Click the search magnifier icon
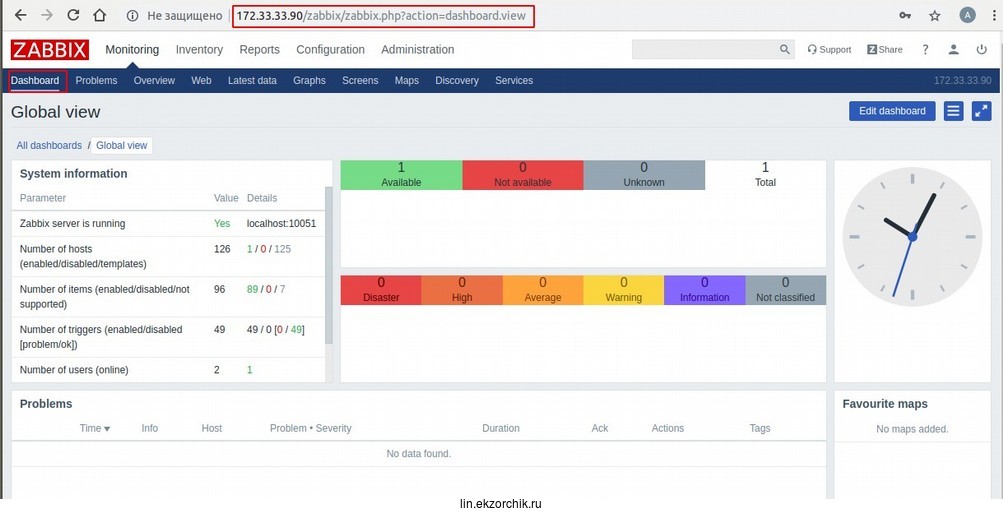 785,50
